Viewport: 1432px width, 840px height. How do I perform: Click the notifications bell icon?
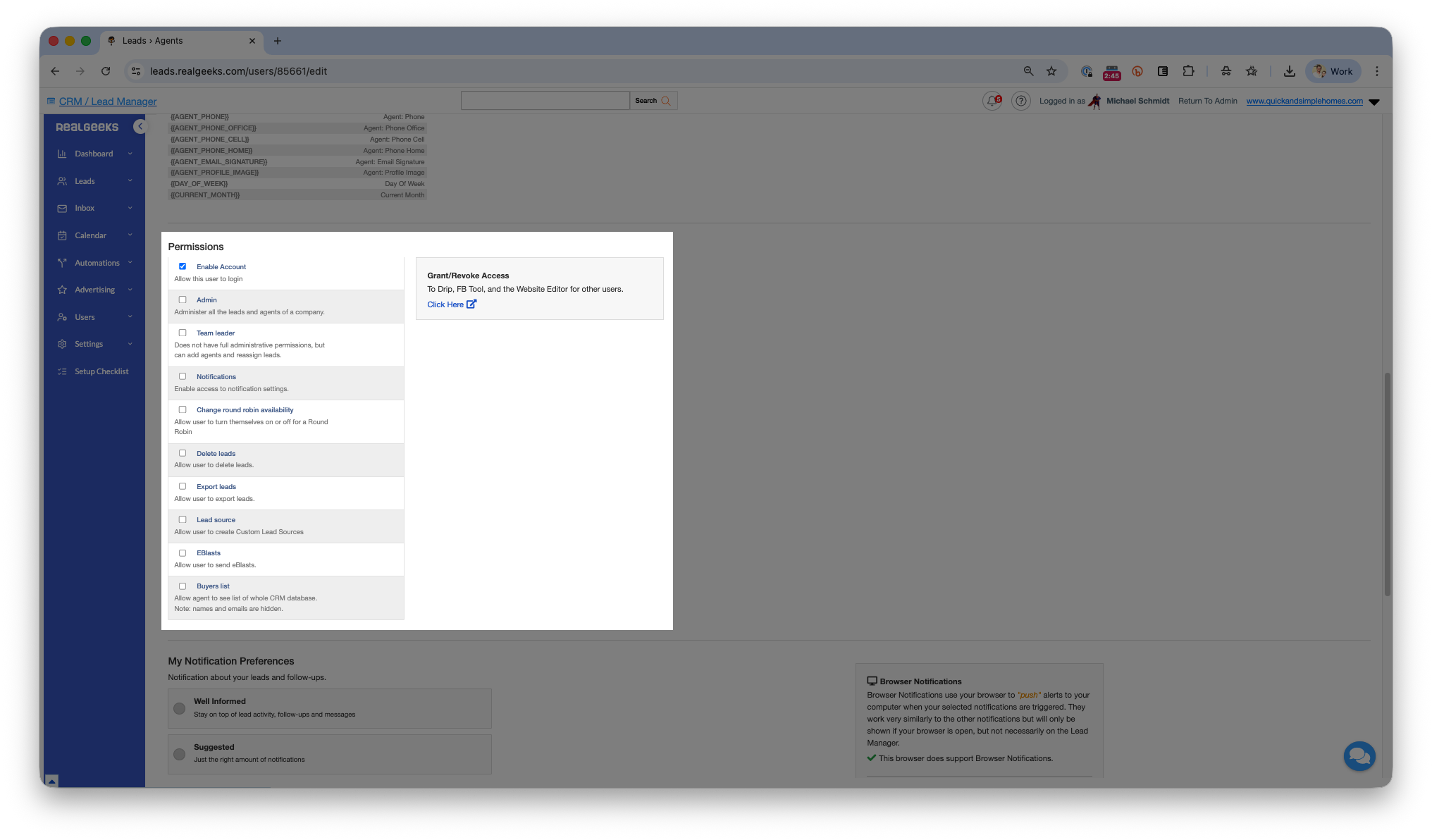point(992,101)
